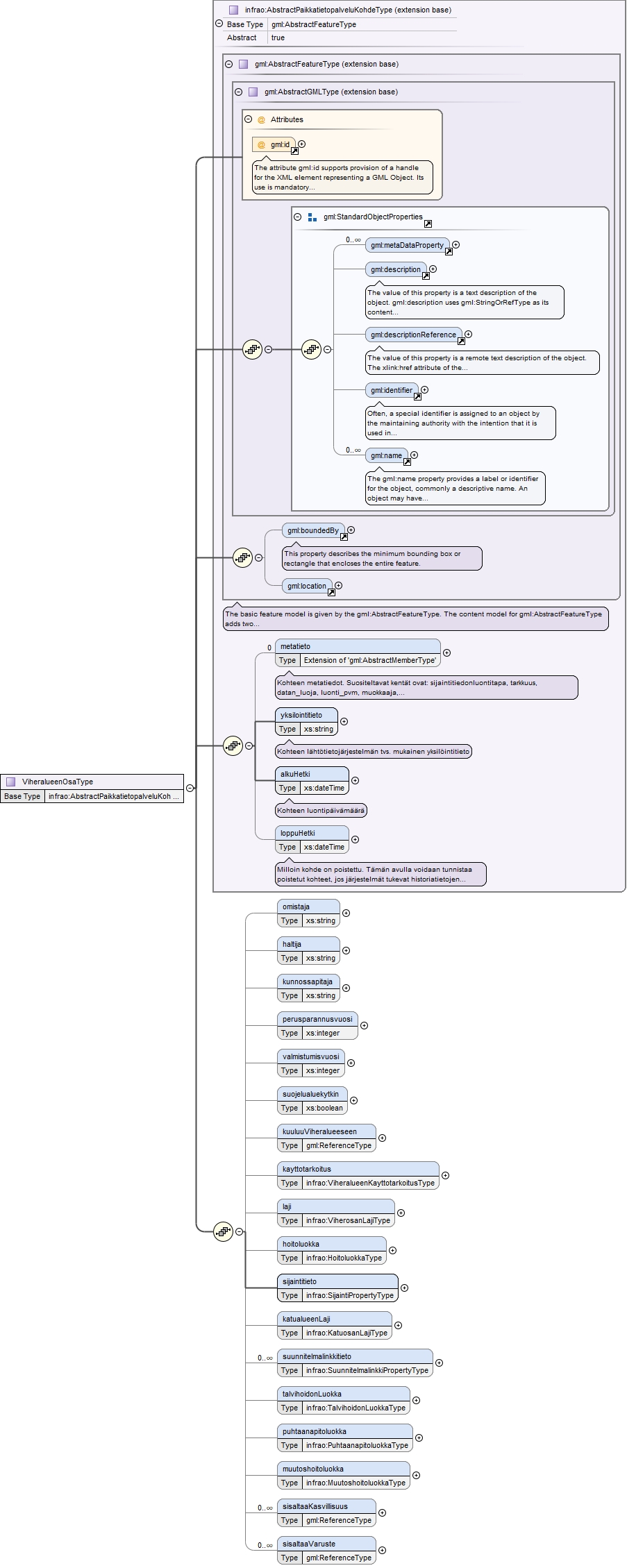Image resolution: width=627 pixels, height=1568 pixels.
Task: Click infrao:ViherosanLajiType type text
Action: click(348, 1220)
